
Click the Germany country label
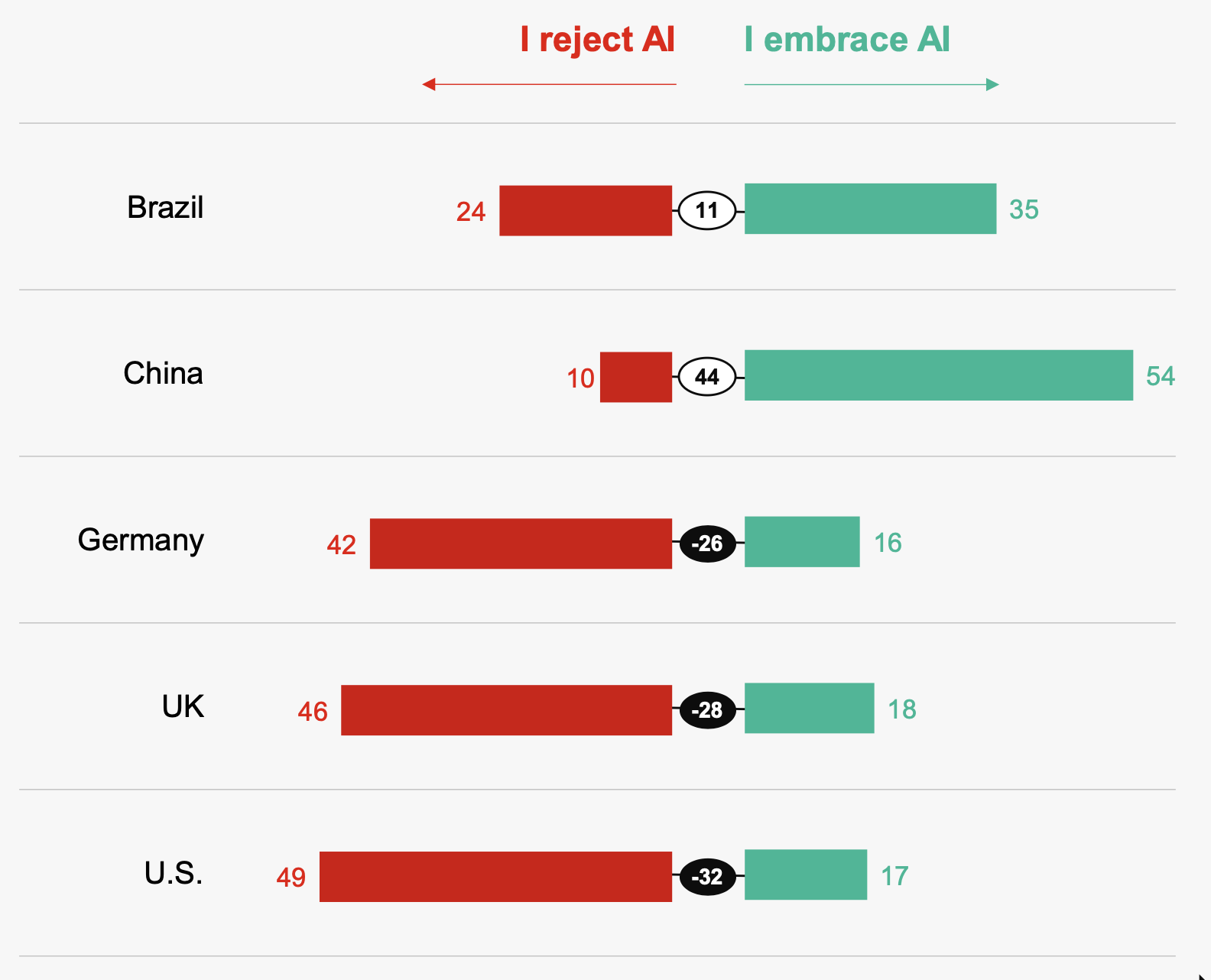pyautogui.click(x=141, y=540)
